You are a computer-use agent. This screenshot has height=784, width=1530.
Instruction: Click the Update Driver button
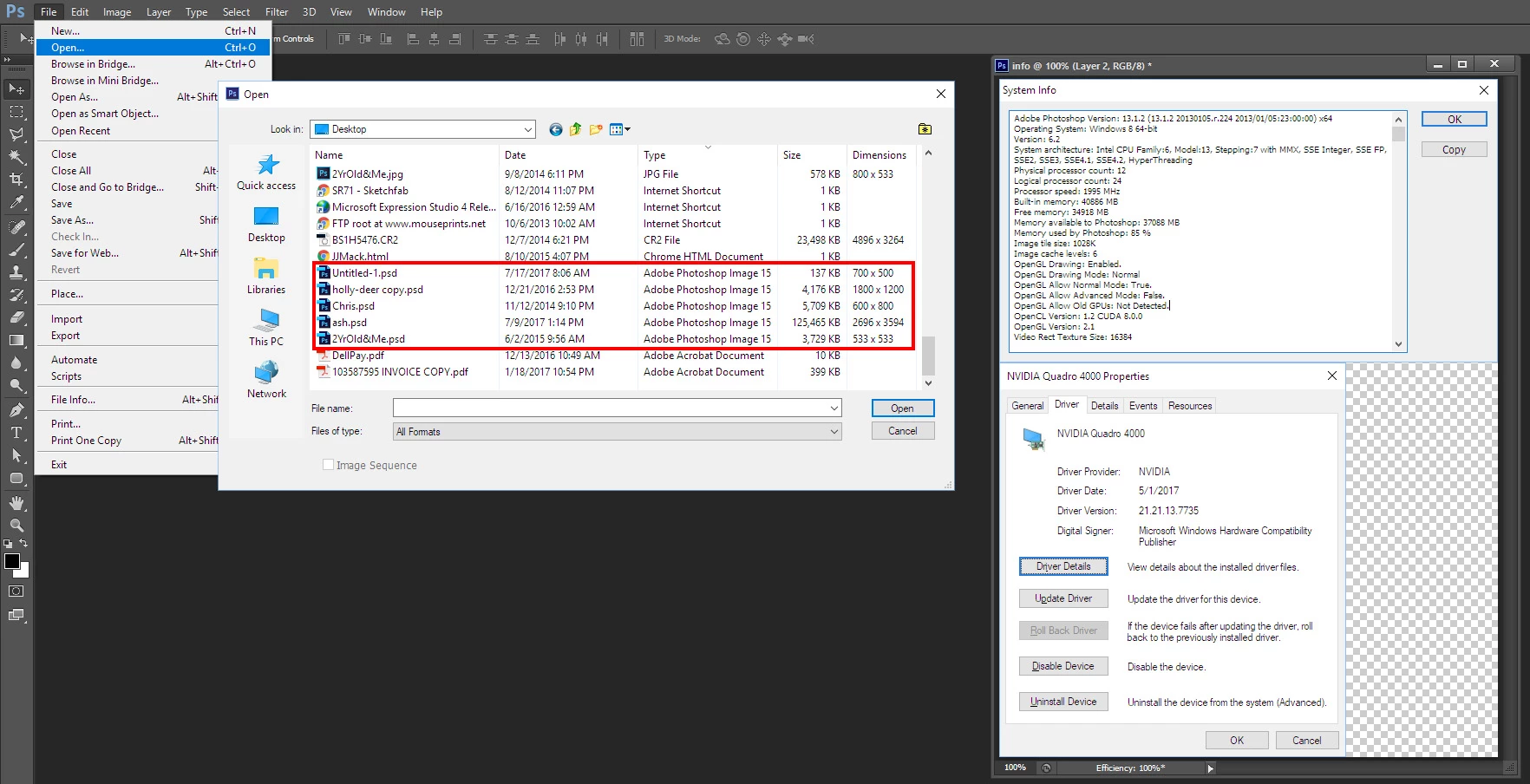(1063, 598)
